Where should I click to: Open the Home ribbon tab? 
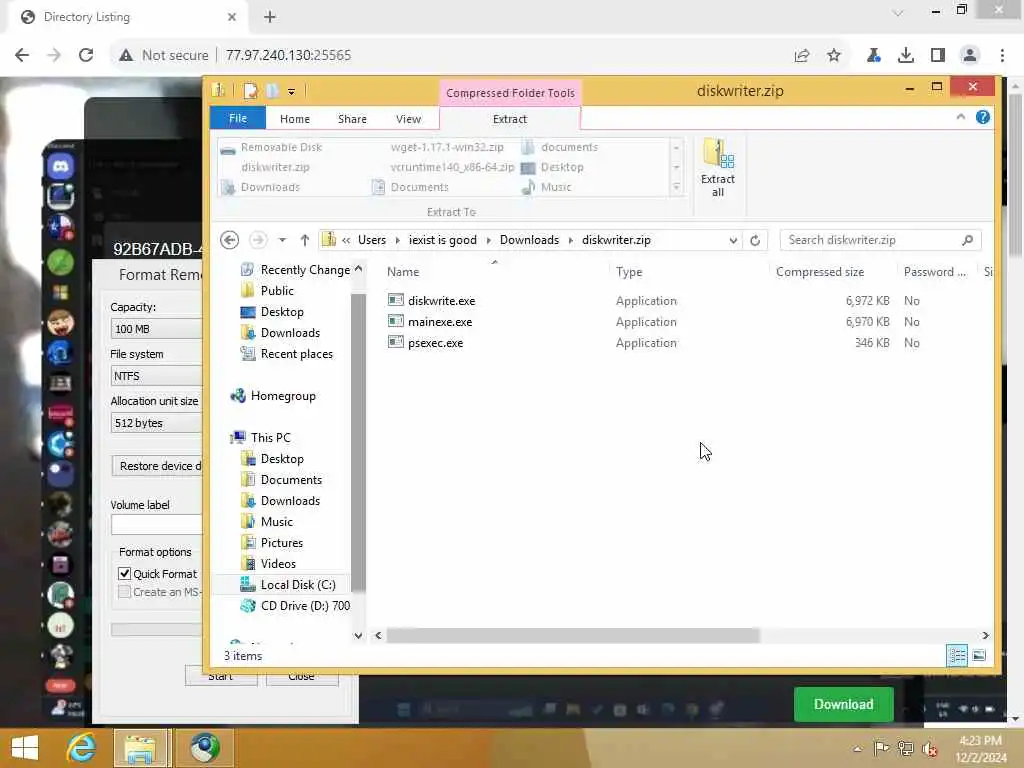click(x=295, y=119)
